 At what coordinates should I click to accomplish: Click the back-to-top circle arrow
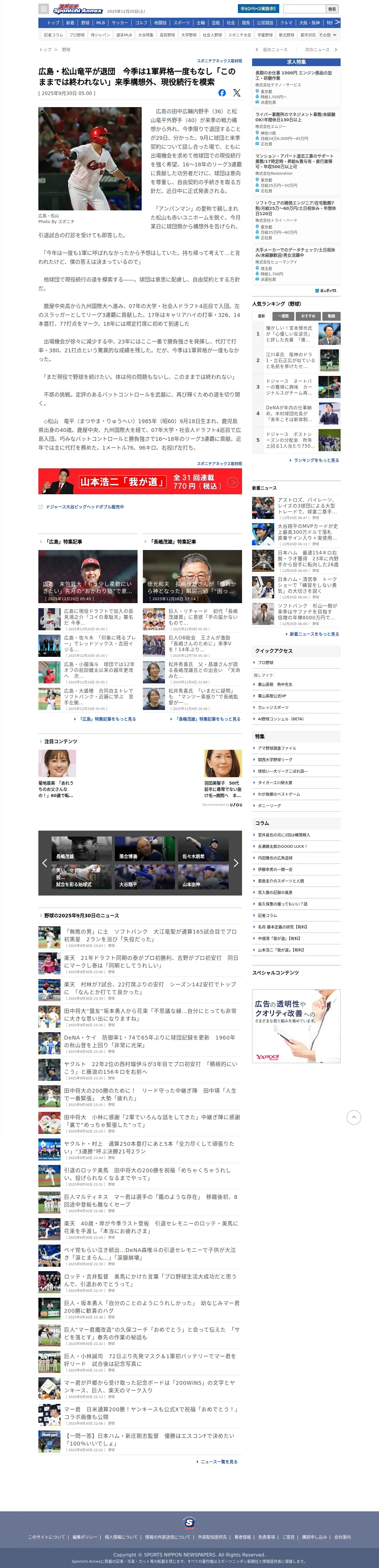point(353,1117)
